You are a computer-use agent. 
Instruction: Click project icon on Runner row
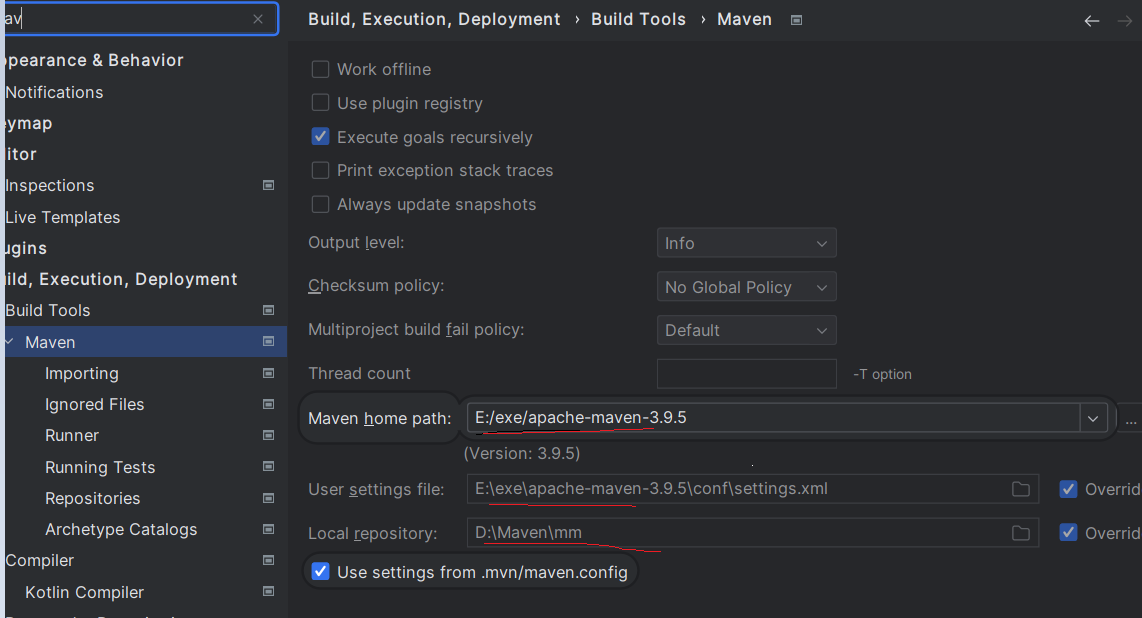tap(268, 435)
